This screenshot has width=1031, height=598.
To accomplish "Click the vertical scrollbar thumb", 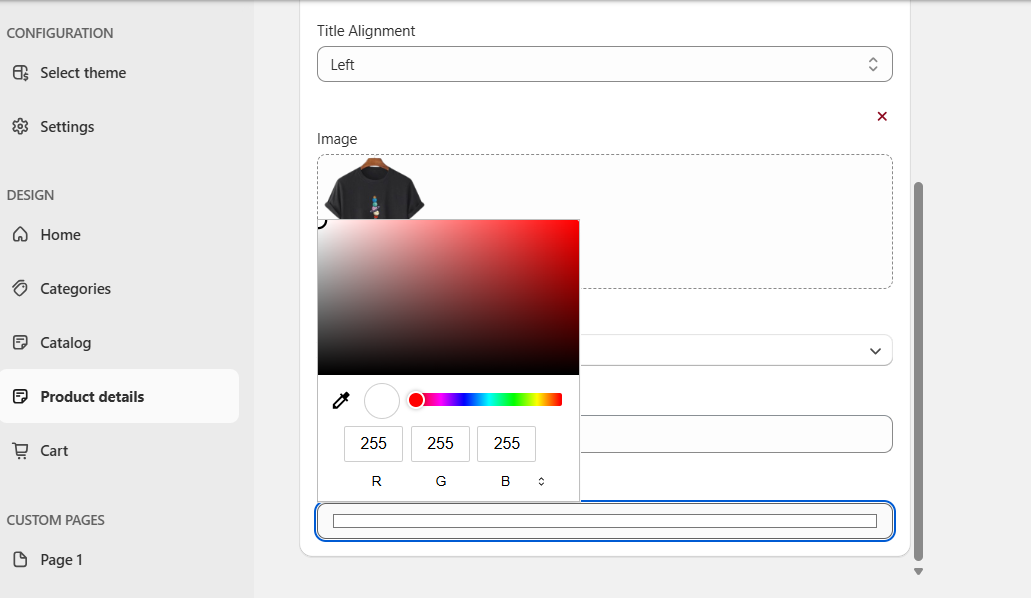I will [919, 372].
